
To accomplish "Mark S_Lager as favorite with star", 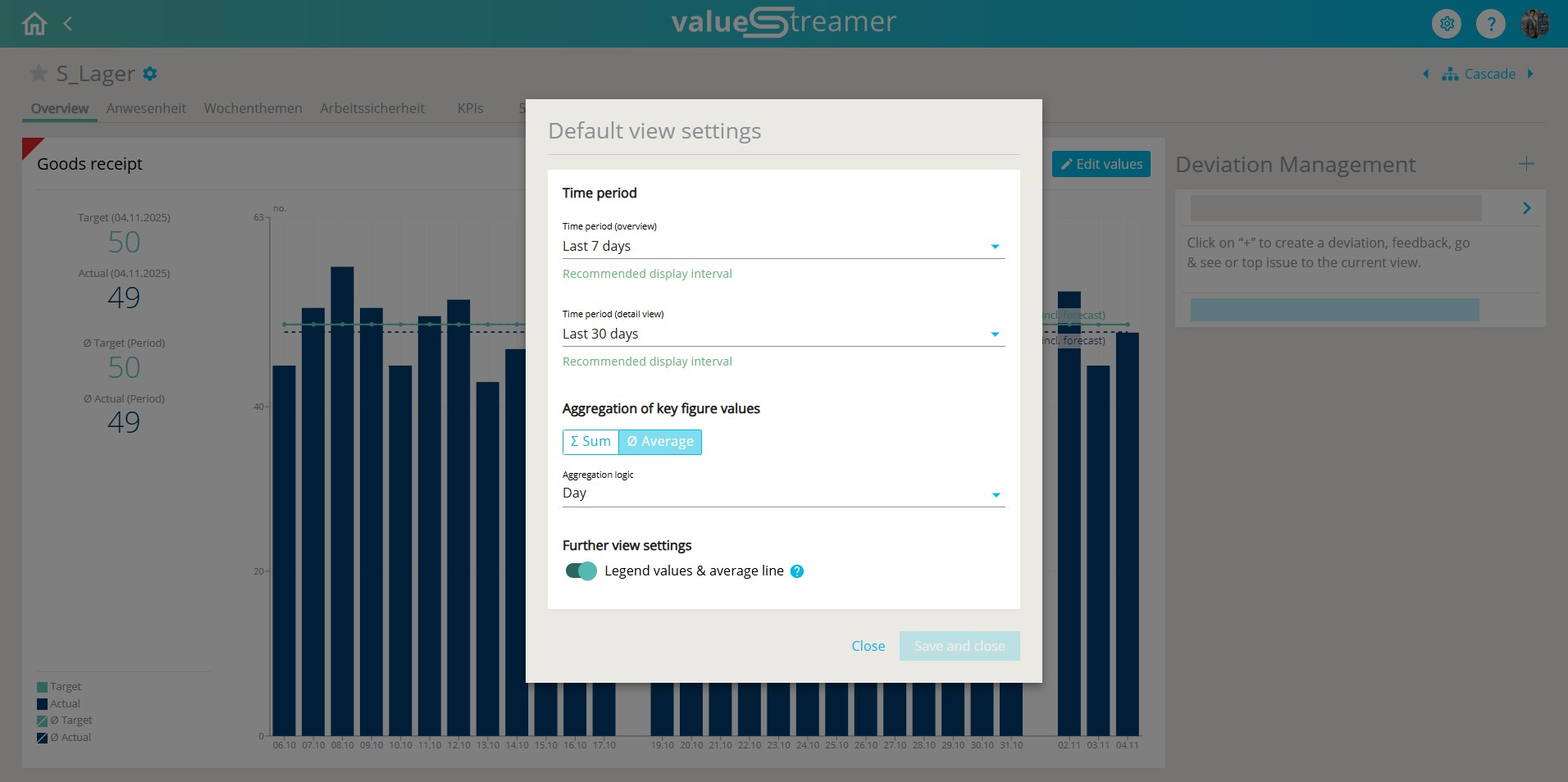I will [x=38, y=74].
